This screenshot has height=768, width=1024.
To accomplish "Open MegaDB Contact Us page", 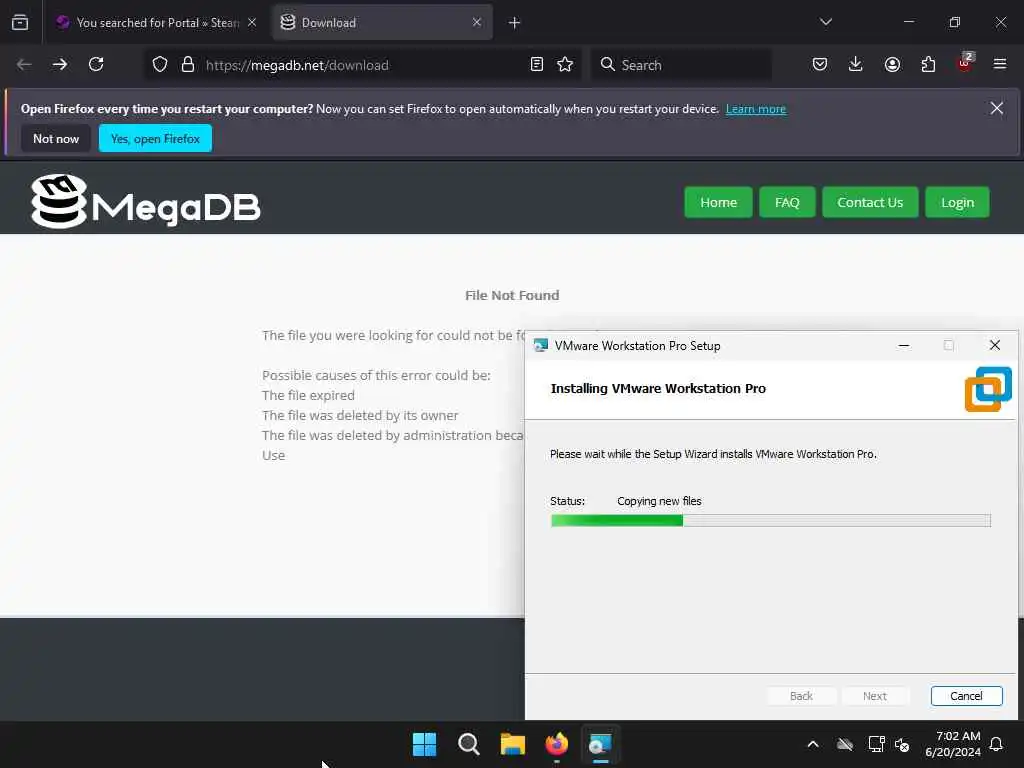I will pyautogui.click(x=870, y=202).
